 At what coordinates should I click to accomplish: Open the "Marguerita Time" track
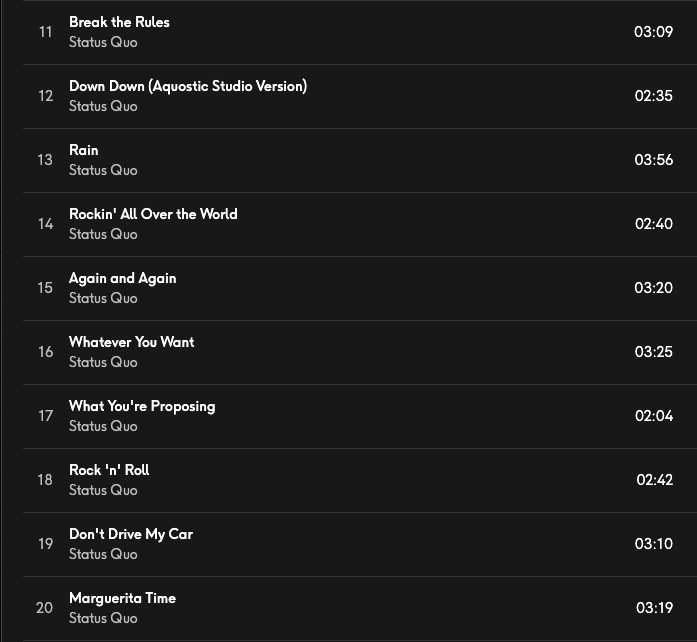pyautogui.click(x=122, y=598)
